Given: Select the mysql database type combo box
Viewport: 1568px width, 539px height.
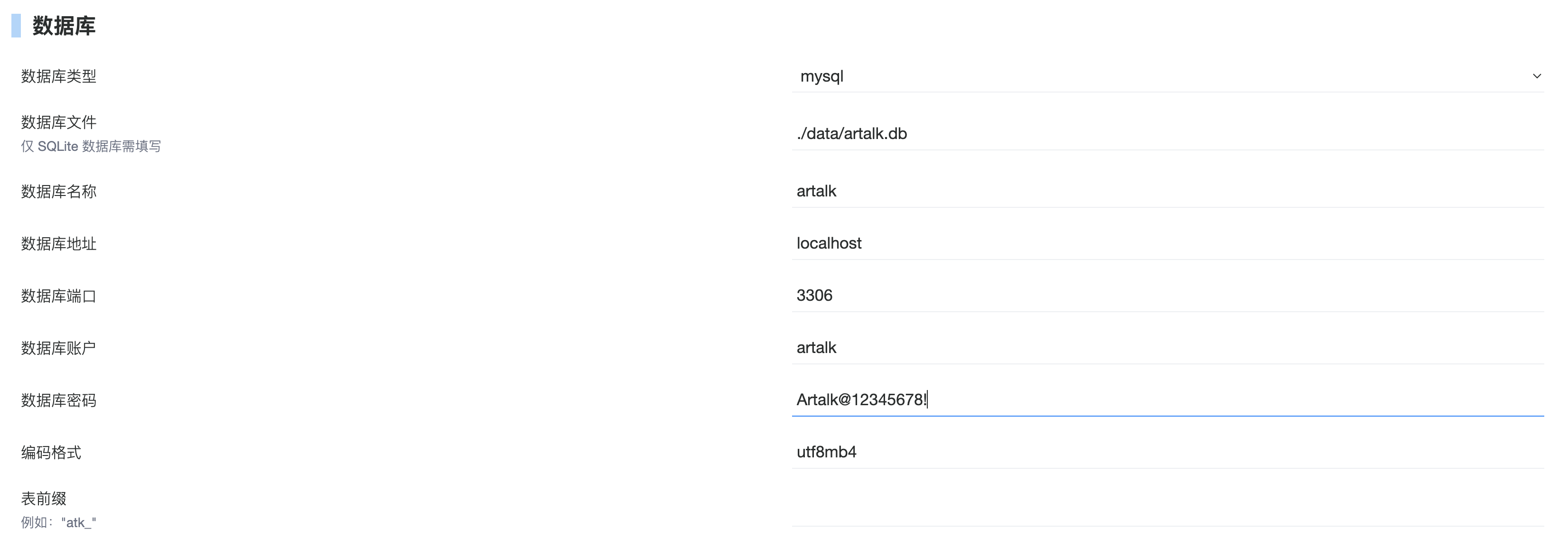Looking at the screenshot, I should 1157,76.
